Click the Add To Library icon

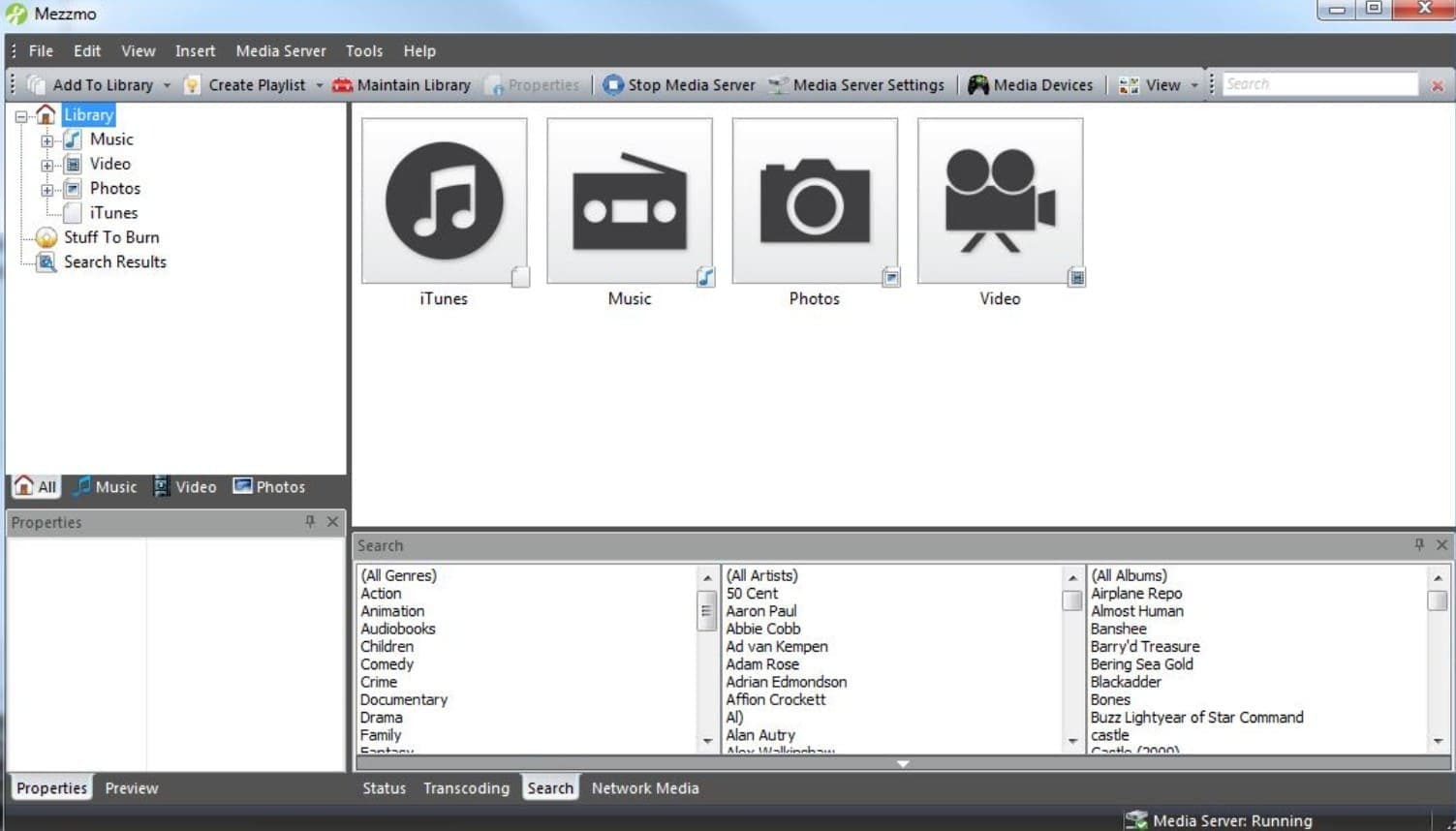[36, 85]
